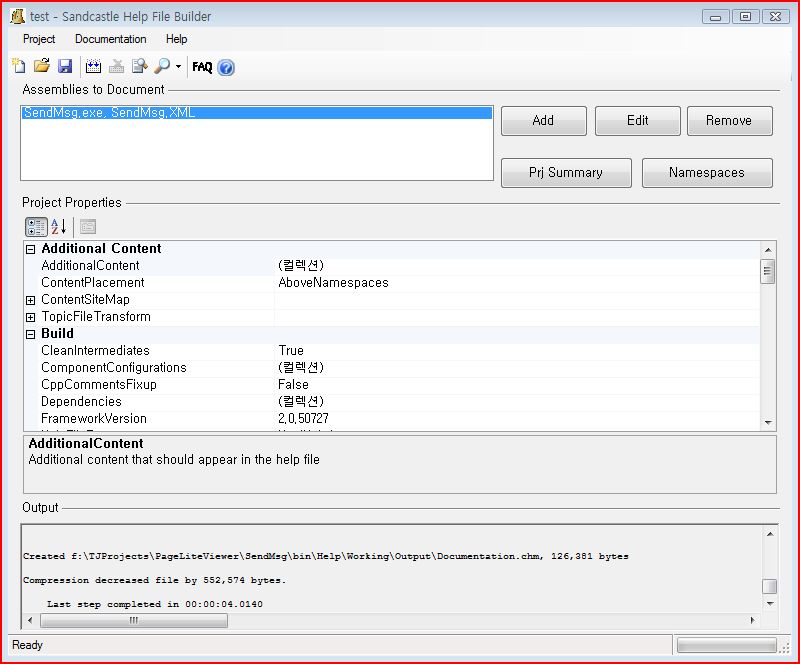Viewport: 800px width, 664px height.
Task: Select the FrameworkVersion property
Action: 94,419
